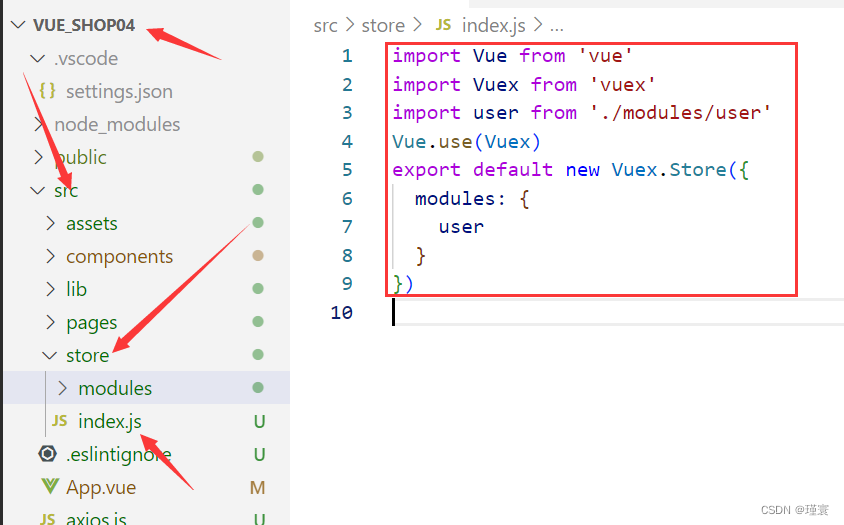Click the 'export' keyword on line 5
Viewport: 844px width, 525px height.
(426, 170)
